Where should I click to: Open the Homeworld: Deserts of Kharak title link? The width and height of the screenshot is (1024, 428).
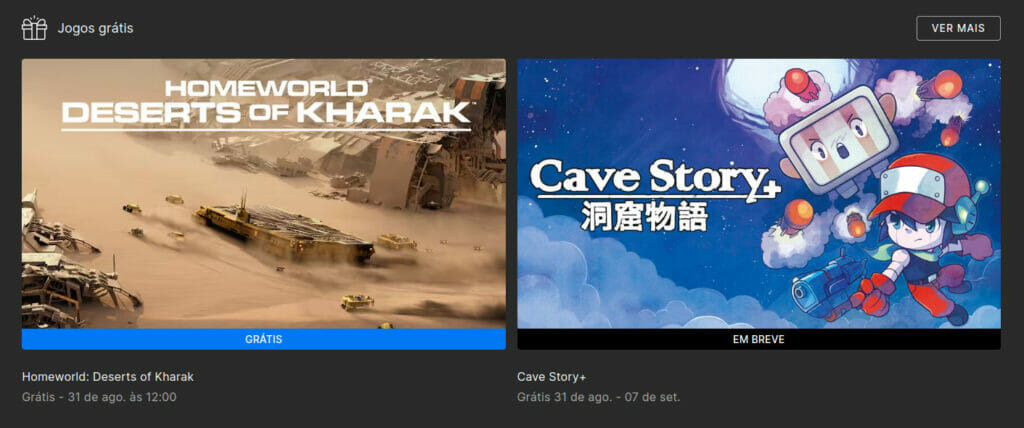(108, 377)
